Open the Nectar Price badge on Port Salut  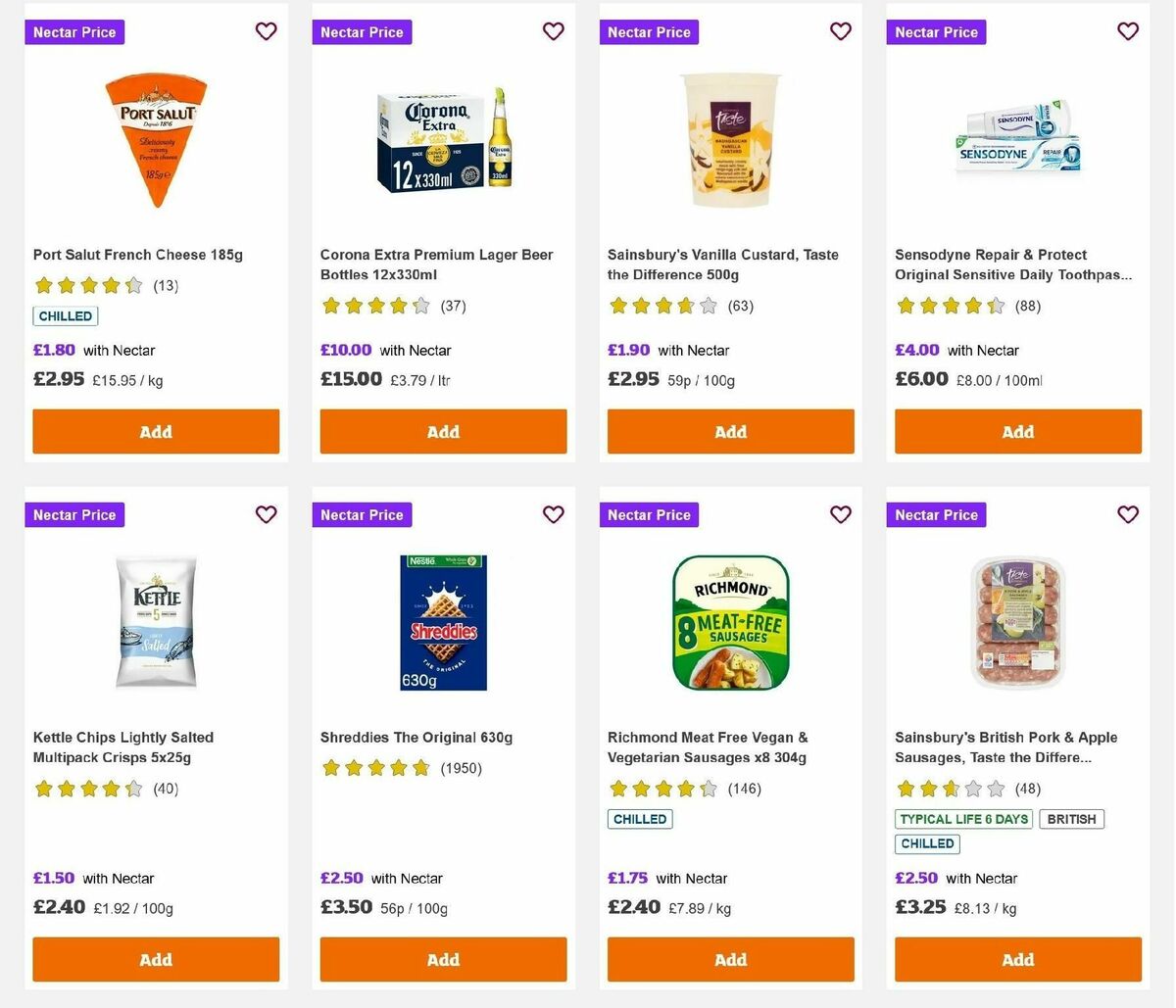[x=73, y=31]
